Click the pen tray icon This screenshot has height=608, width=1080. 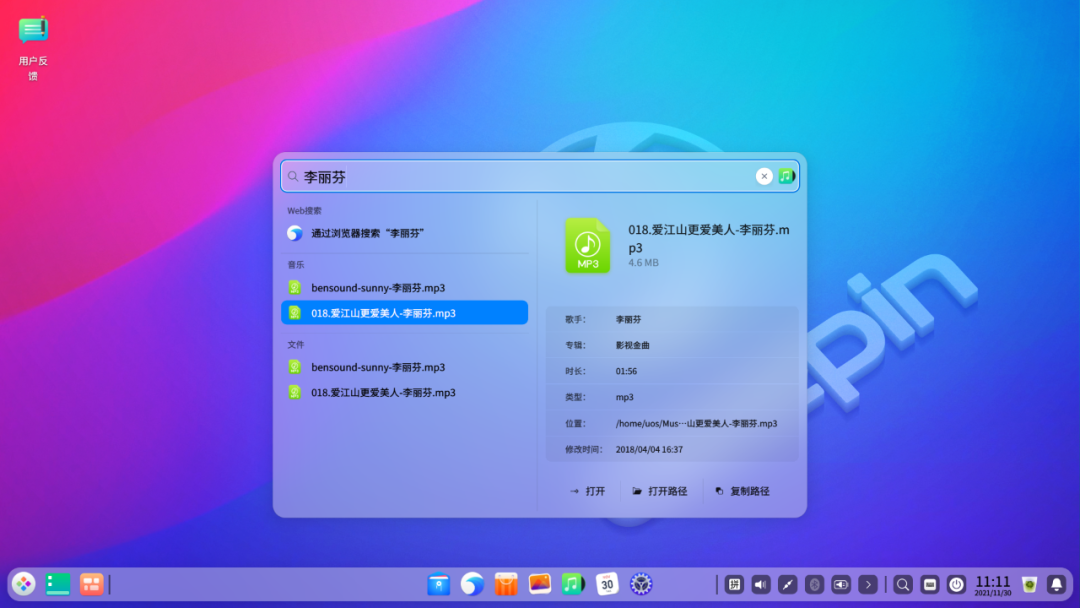787,585
